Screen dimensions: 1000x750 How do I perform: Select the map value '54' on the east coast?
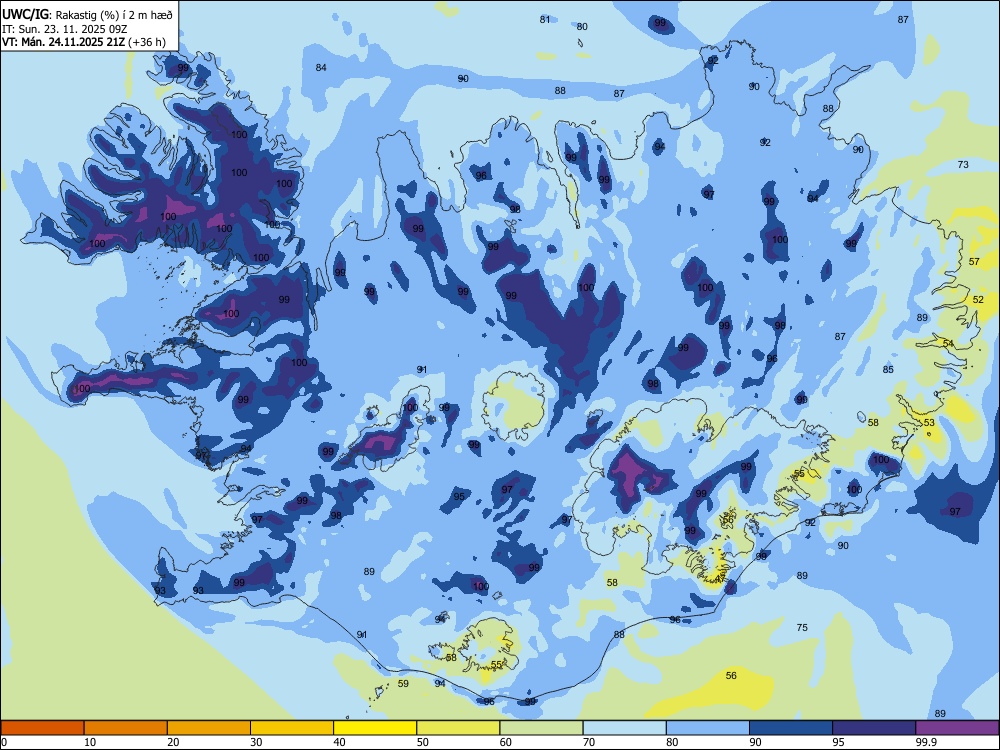click(948, 343)
